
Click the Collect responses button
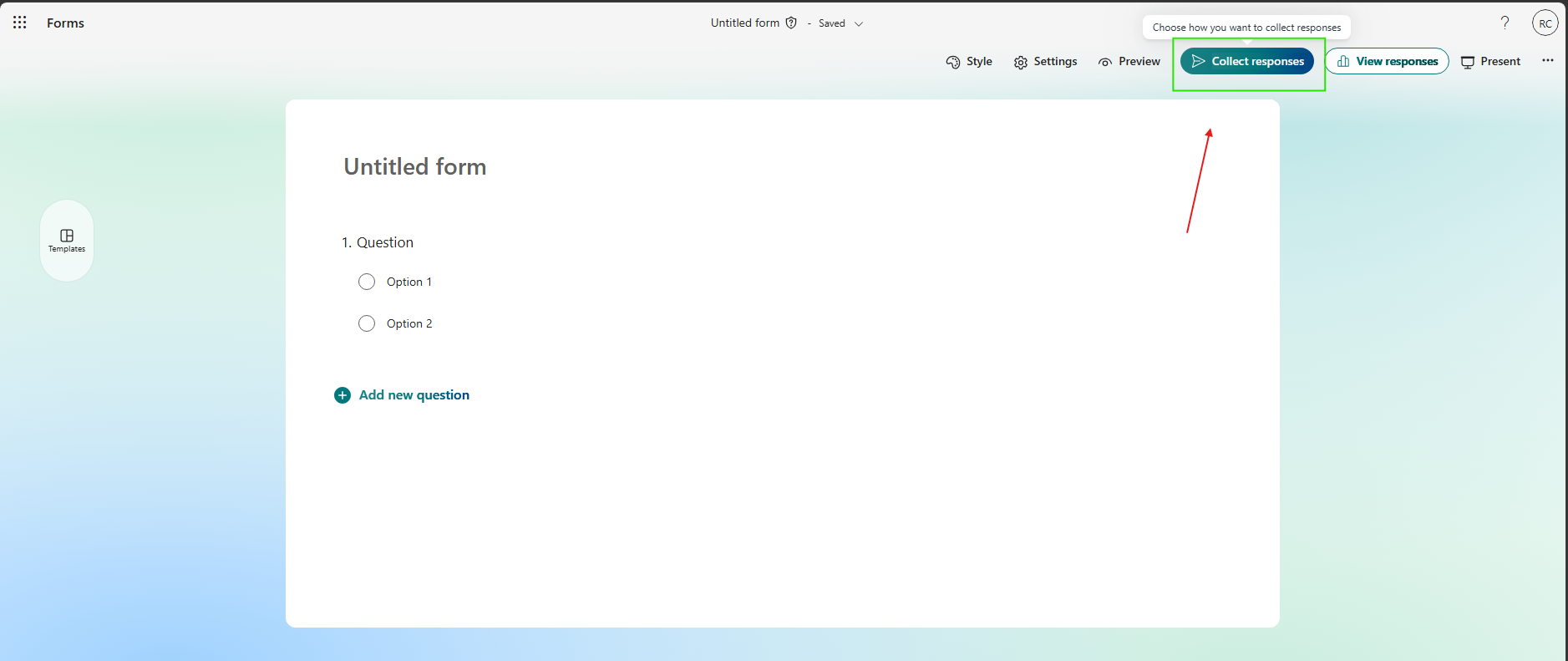pyautogui.click(x=1247, y=61)
